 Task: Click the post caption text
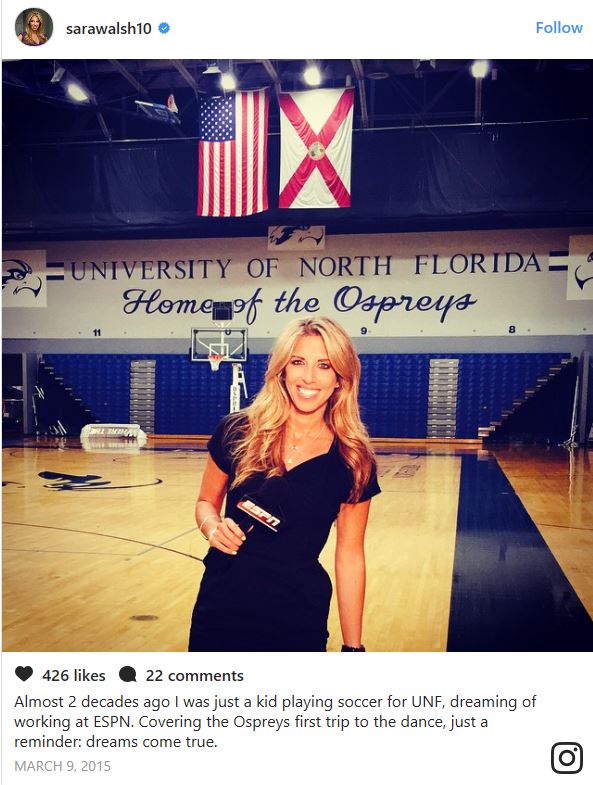275,721
